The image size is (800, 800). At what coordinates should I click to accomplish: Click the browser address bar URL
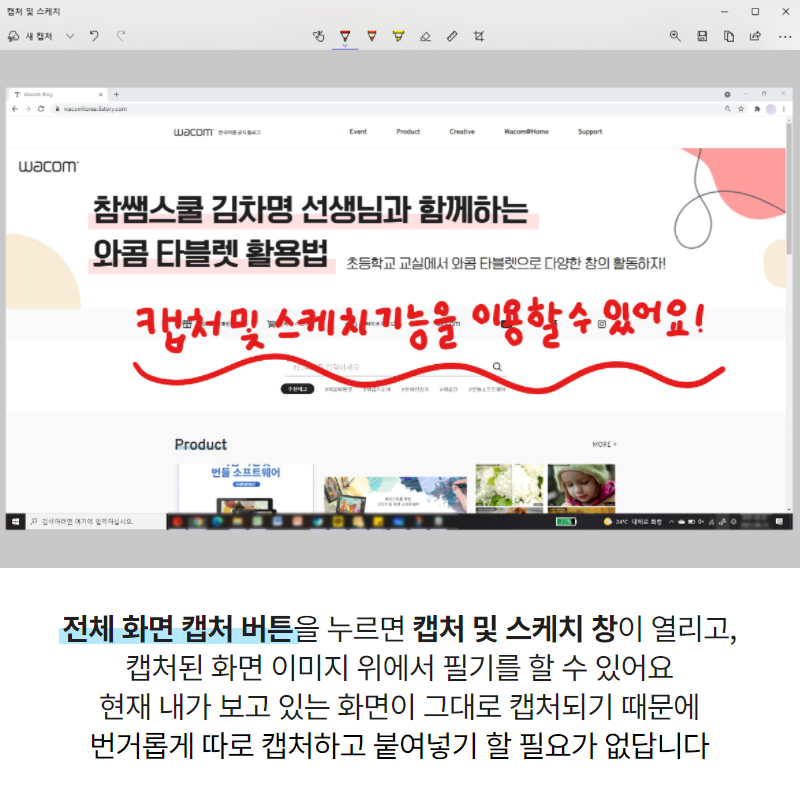pos(95,109)
